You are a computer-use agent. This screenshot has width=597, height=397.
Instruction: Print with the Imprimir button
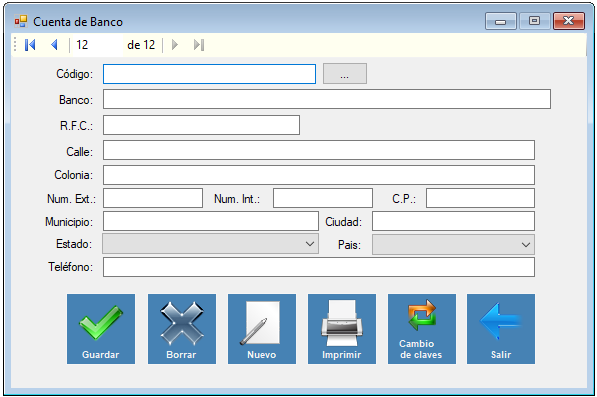click(342, 329)
